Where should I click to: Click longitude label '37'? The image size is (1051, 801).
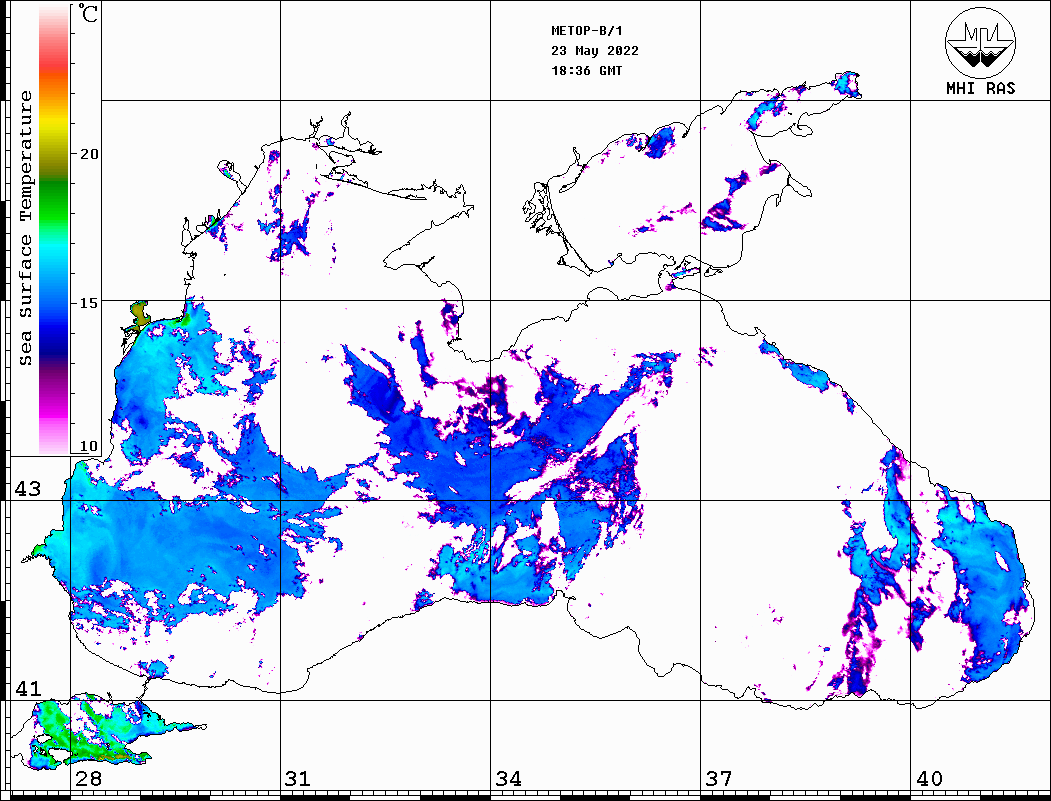(x=719, y=779)
